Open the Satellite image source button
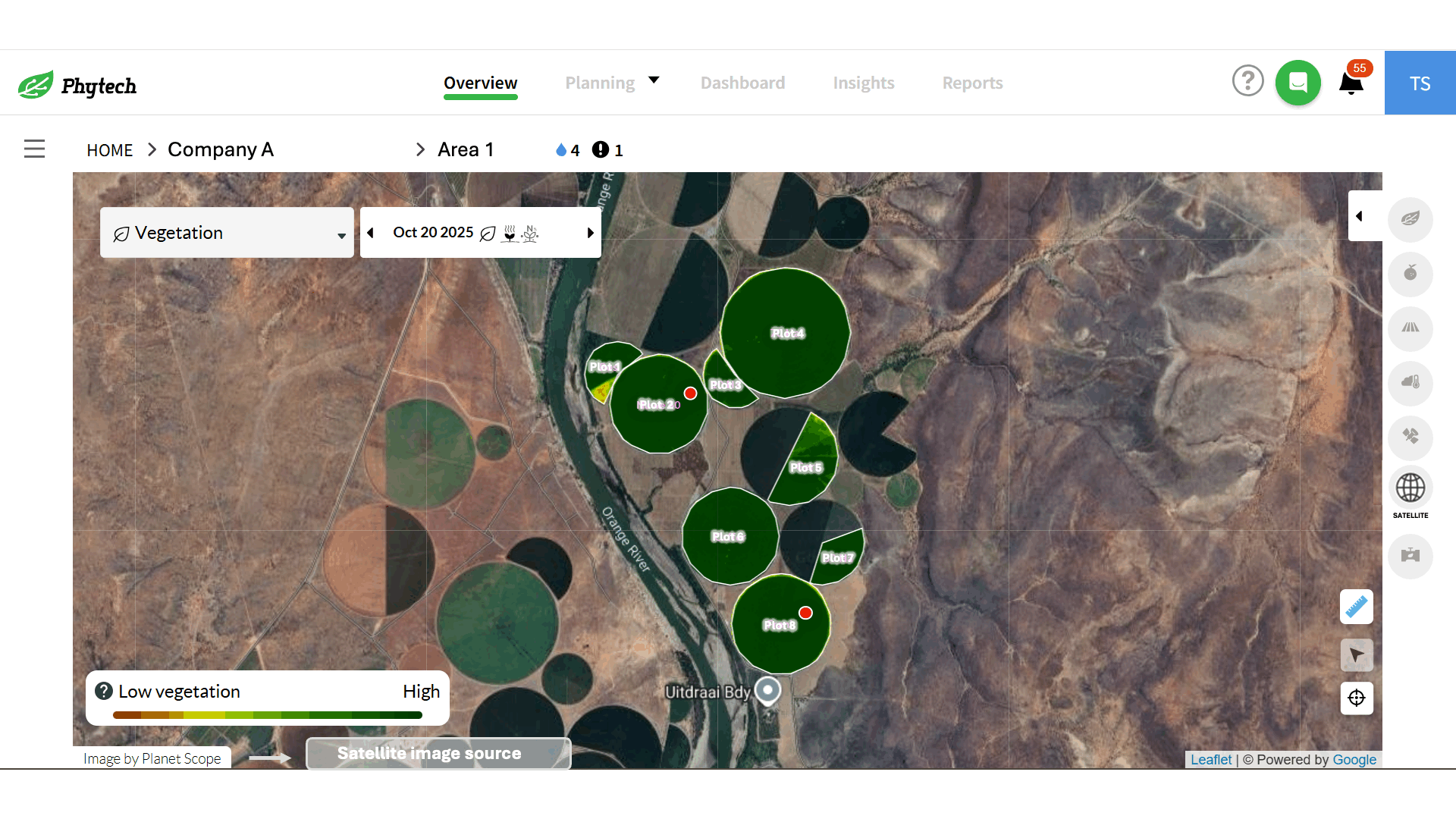Viewport: 1456px width, 819px height. [438, 753]
